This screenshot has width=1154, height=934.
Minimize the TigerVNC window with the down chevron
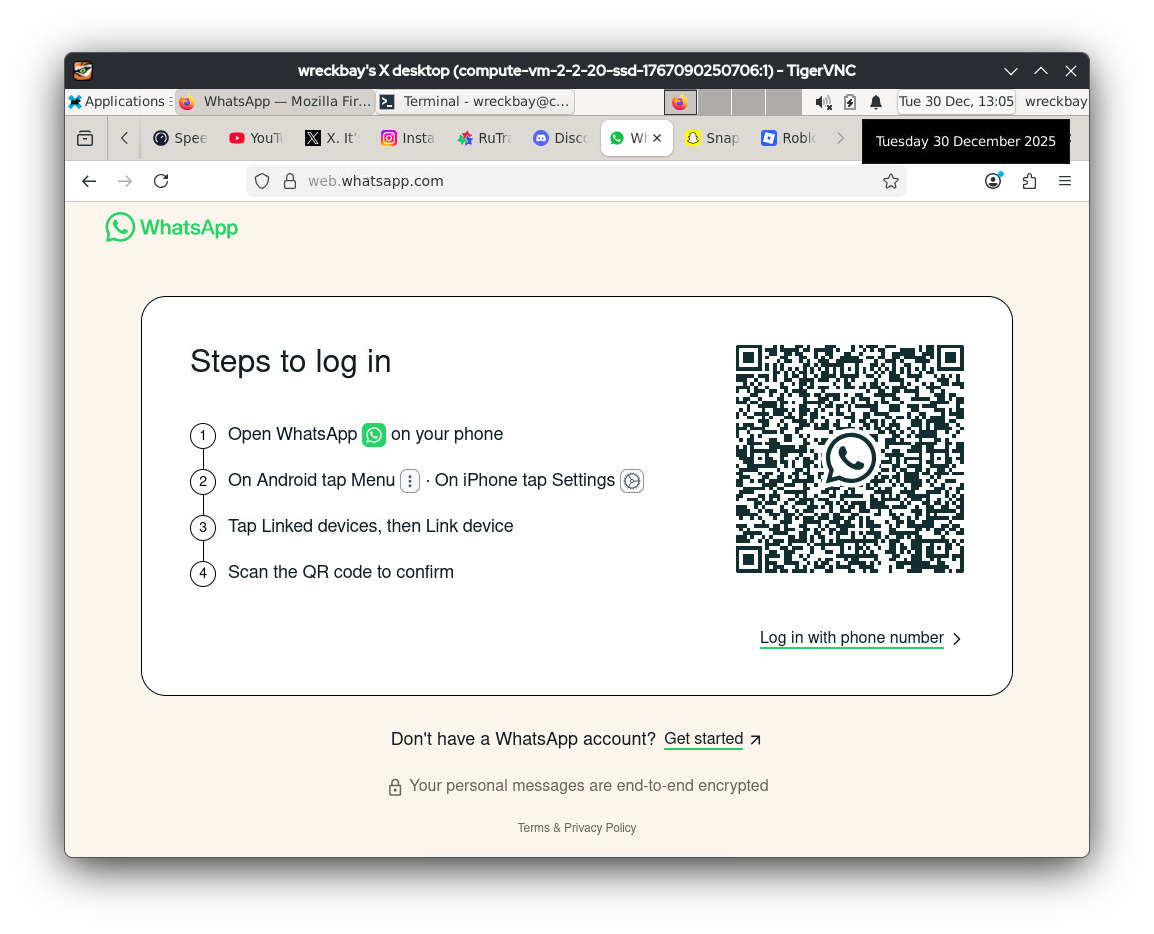1010,71
